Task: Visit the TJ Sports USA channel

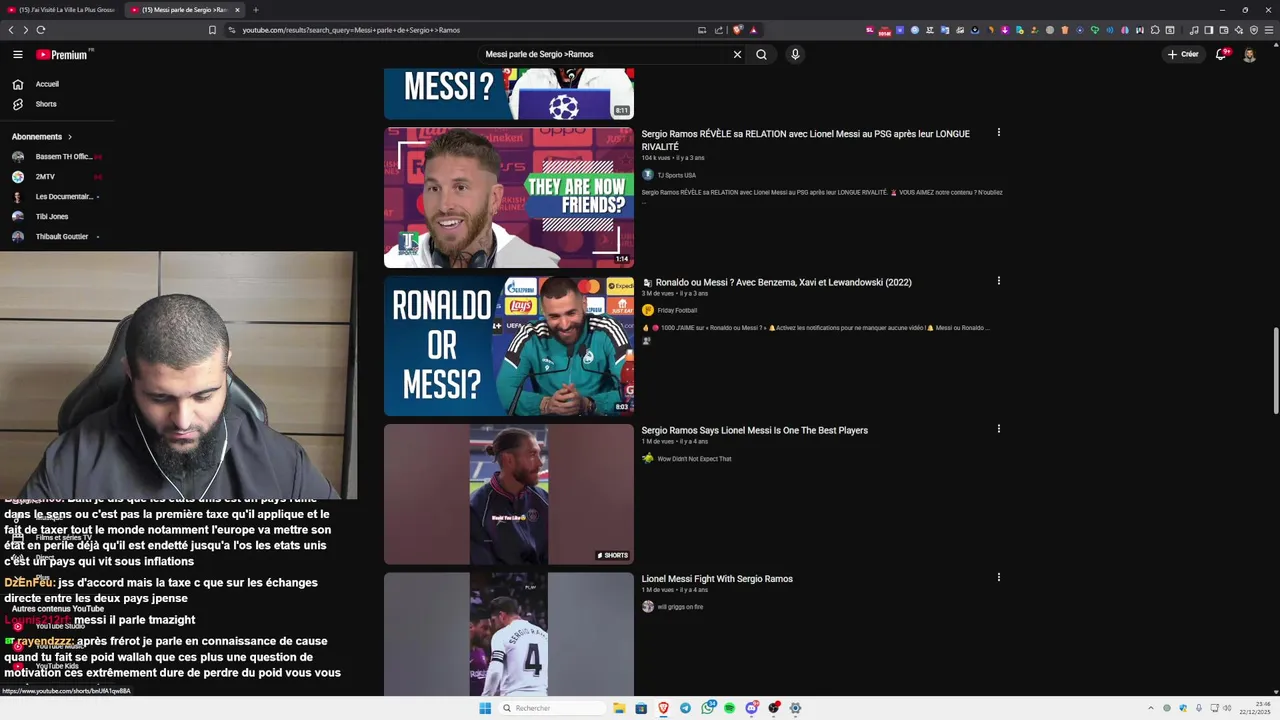Action: point(676,175)
